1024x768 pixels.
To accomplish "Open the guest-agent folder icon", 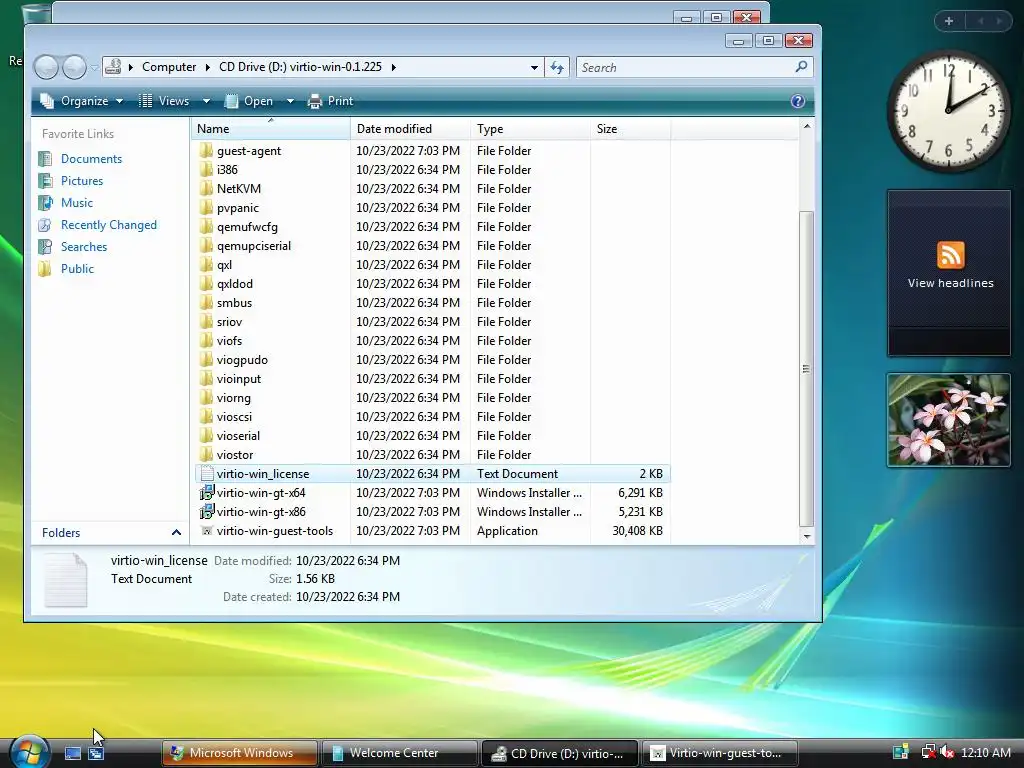I will point(206,151).
